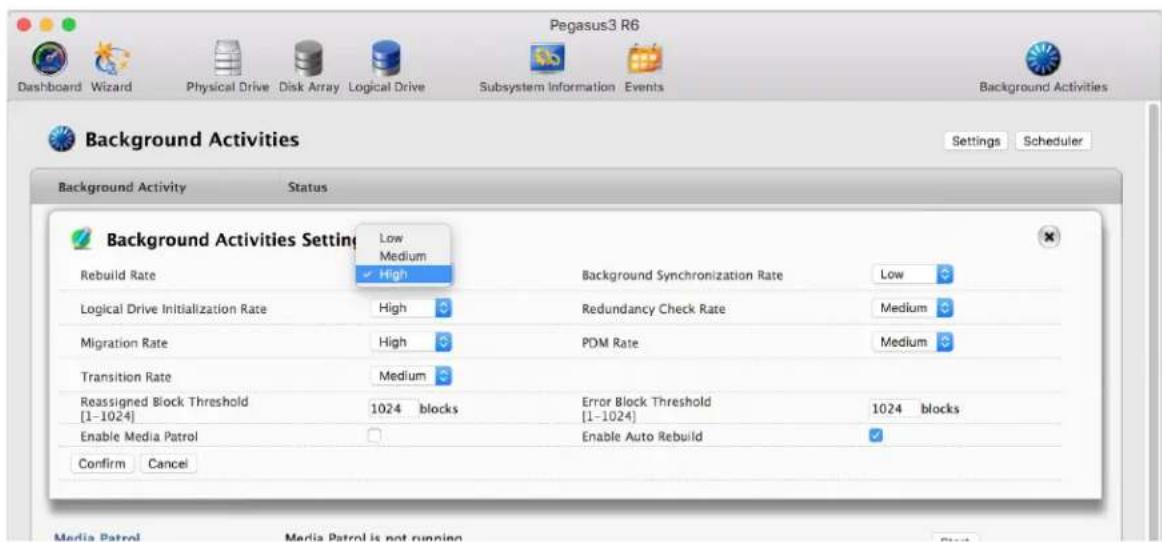The image size is (1162, 542).
Task: Click the Redundancy Check Rate label
Action: click(x=654, y=309)
